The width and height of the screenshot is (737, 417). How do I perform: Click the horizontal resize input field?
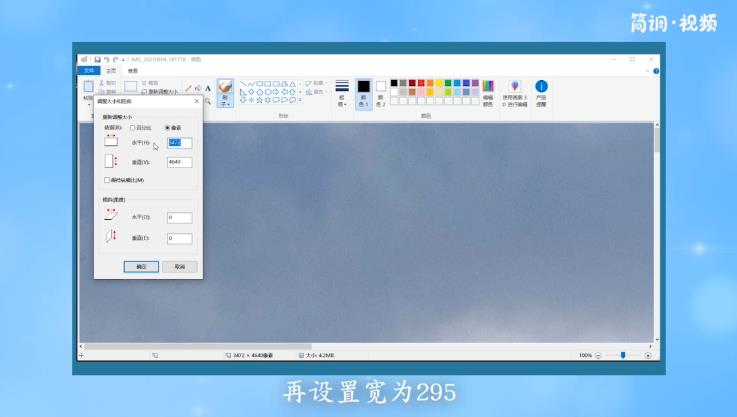[179, 143]
